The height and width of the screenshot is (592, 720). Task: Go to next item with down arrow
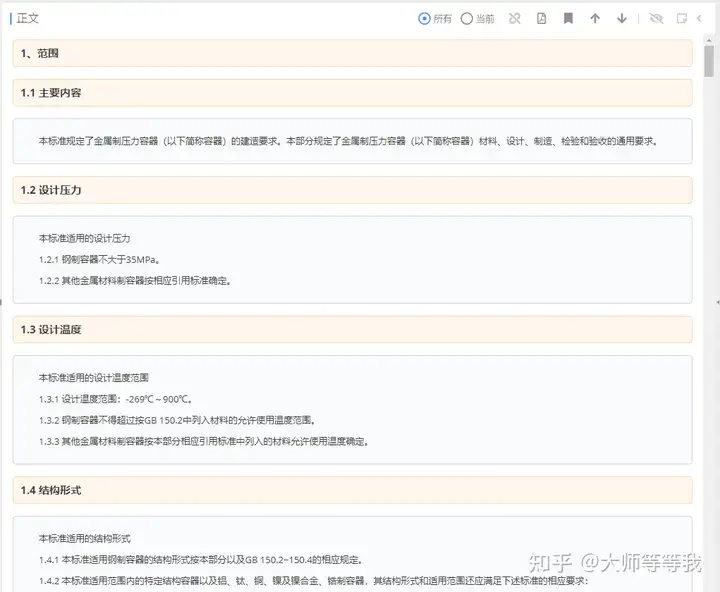[x=622, y=18]
